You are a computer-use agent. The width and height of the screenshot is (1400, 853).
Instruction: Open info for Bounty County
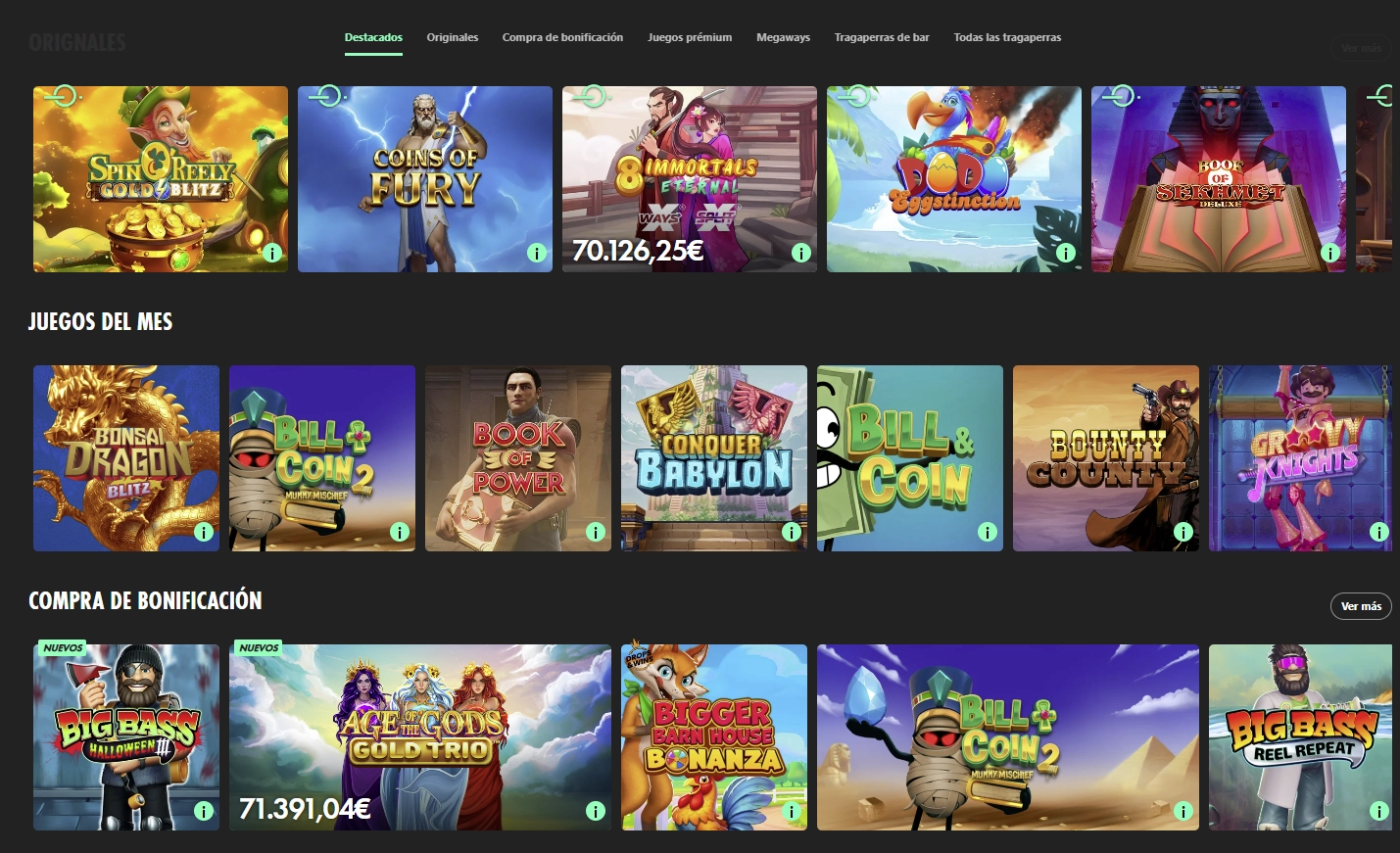[1183, 534]
